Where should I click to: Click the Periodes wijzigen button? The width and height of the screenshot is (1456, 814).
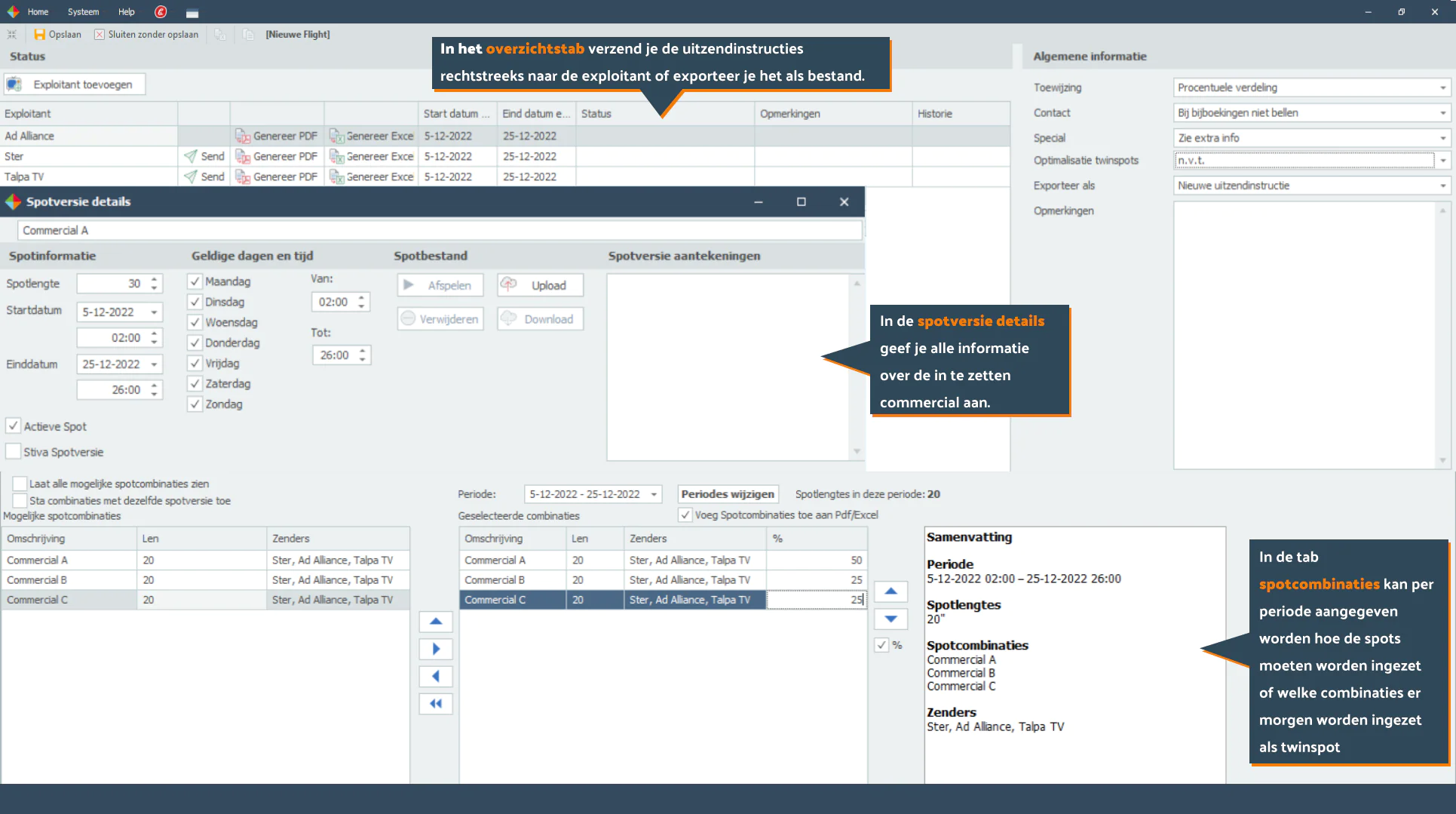tap(728, 494)
